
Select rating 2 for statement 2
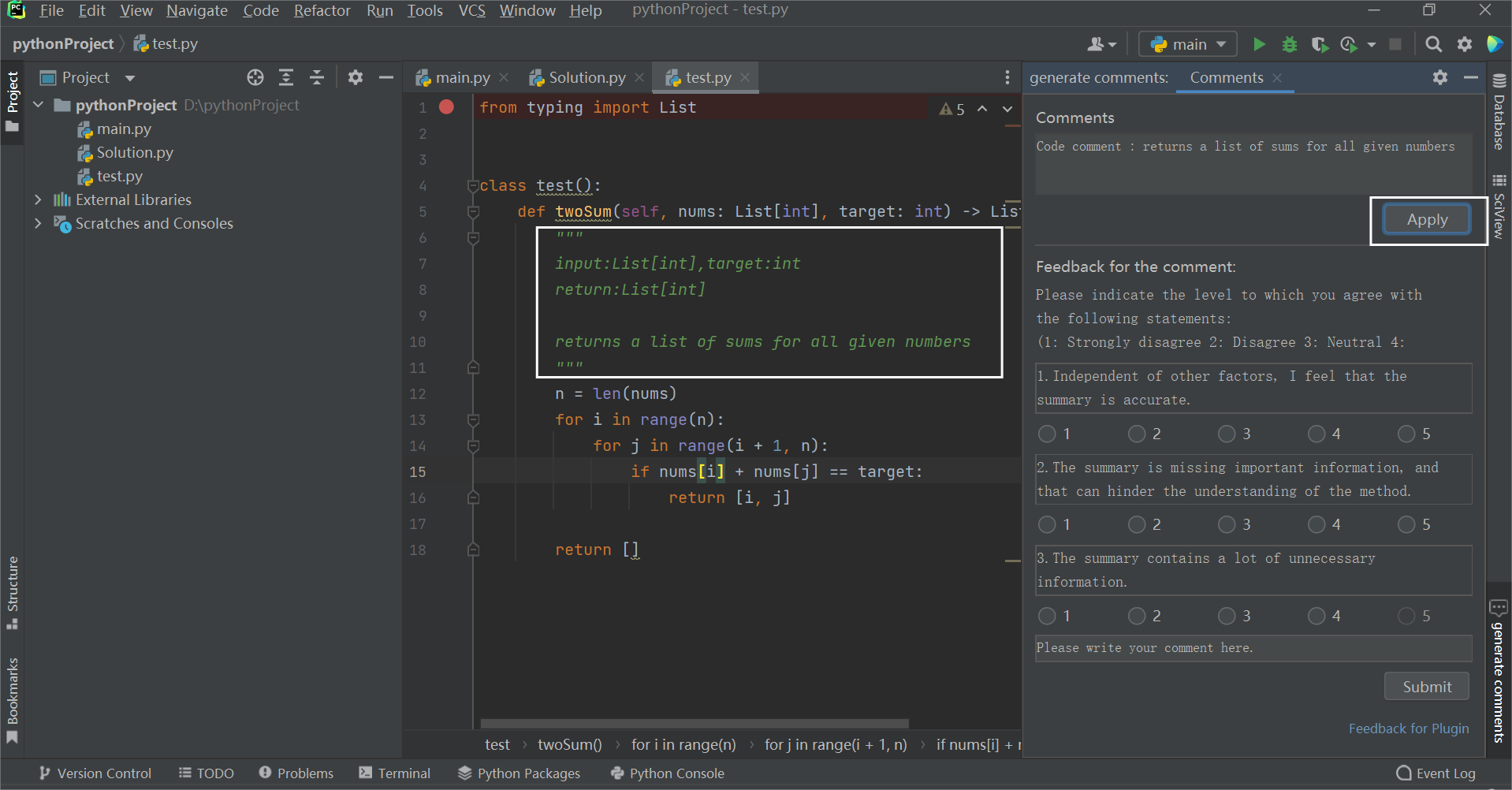1137,524
